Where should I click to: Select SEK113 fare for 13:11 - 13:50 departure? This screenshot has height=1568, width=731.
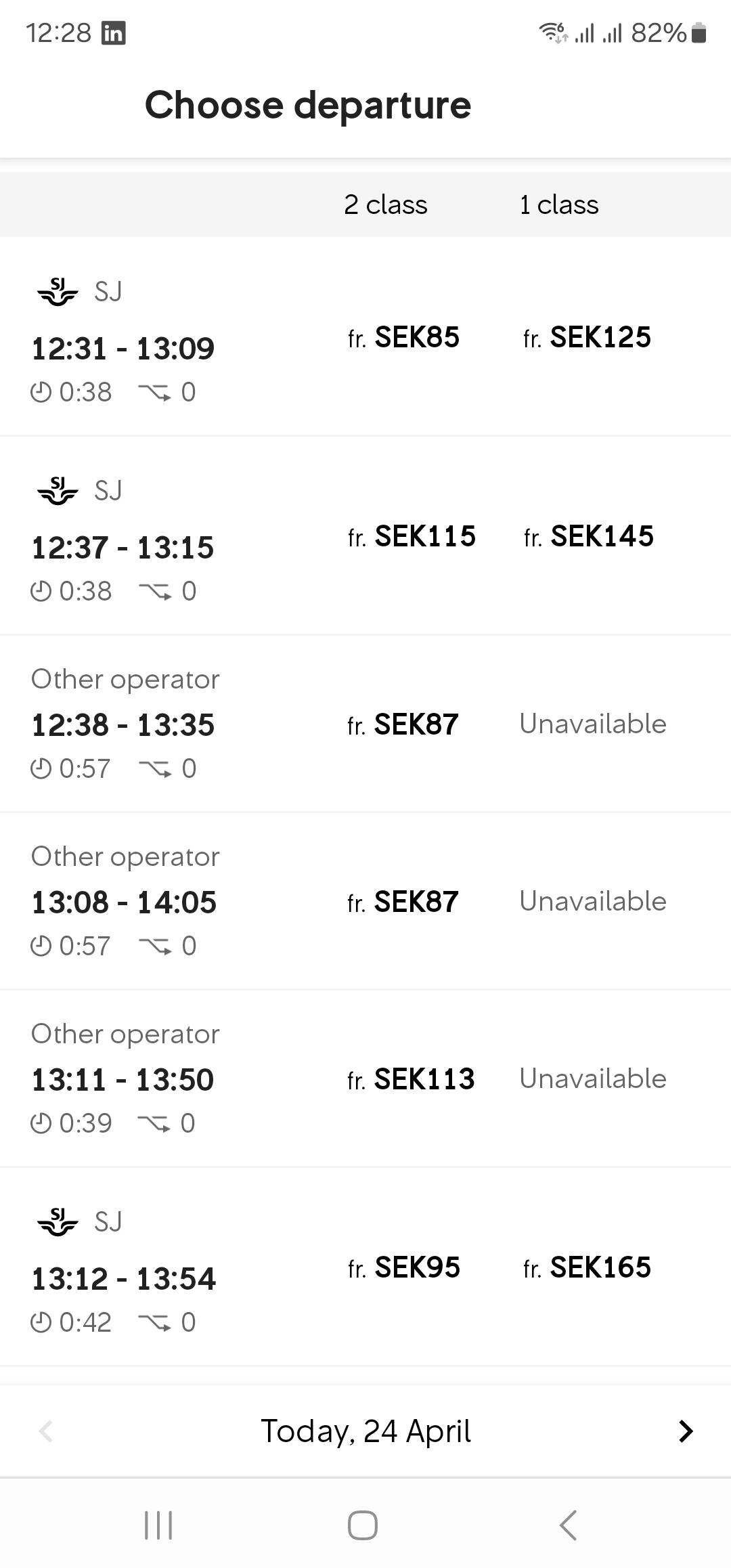[411, 1079]
